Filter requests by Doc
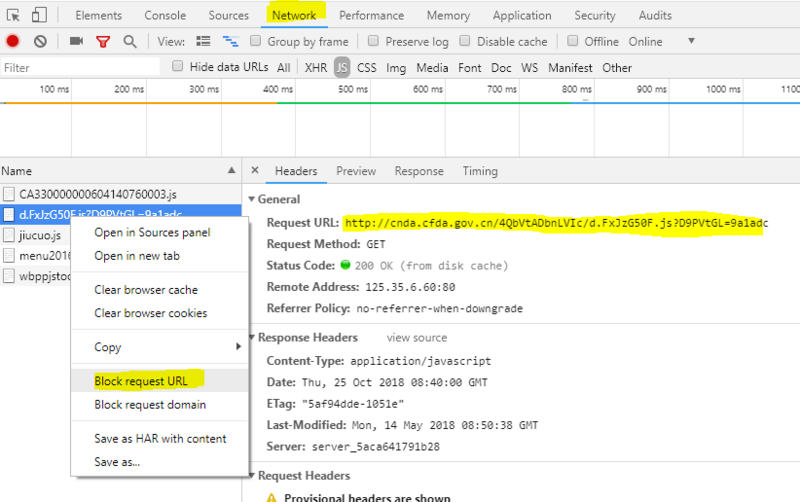The width and height of the screenshot is (800, 502). (x=501, y=67)
